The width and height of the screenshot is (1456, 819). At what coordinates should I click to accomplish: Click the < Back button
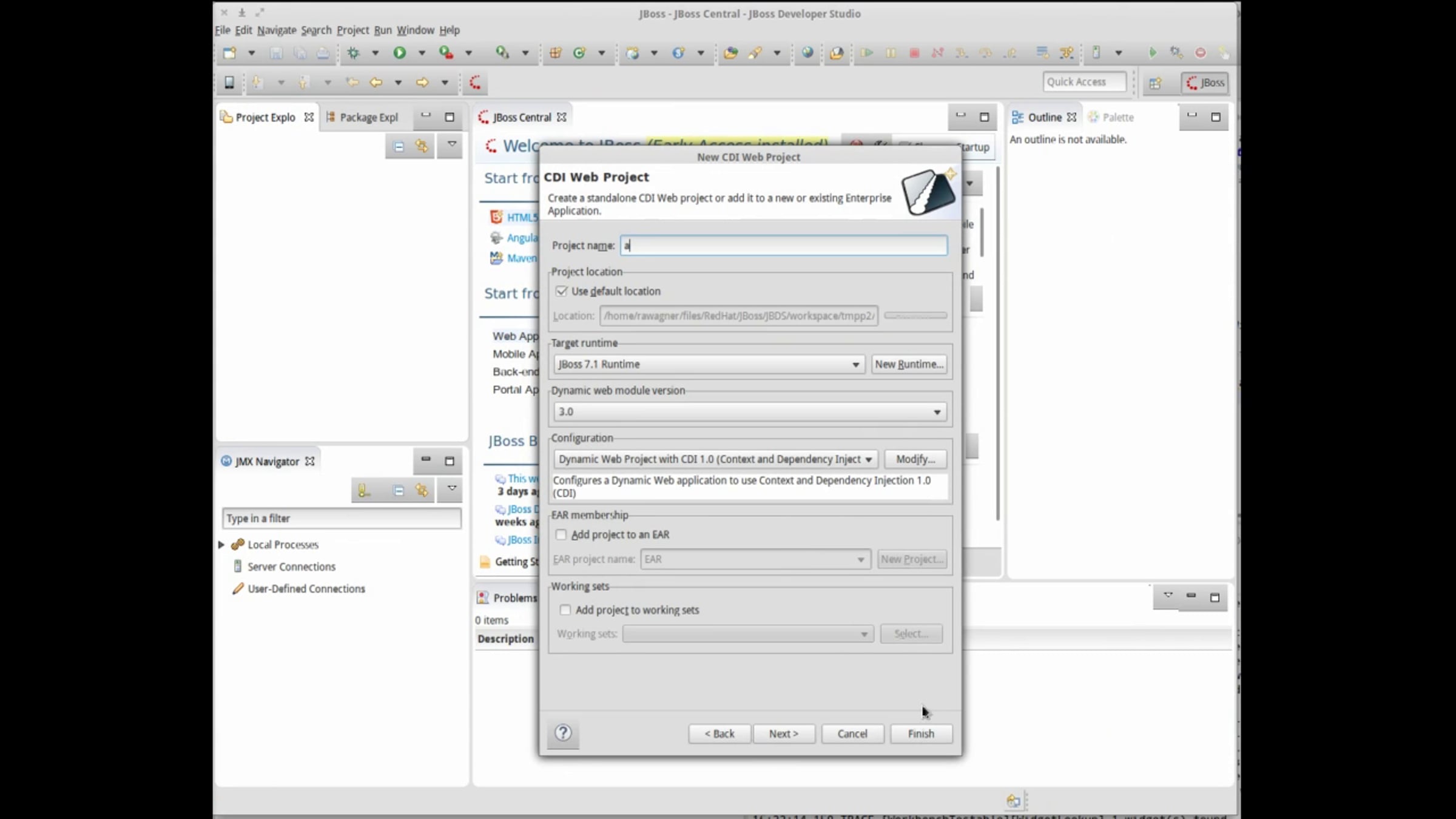(720, 733)
